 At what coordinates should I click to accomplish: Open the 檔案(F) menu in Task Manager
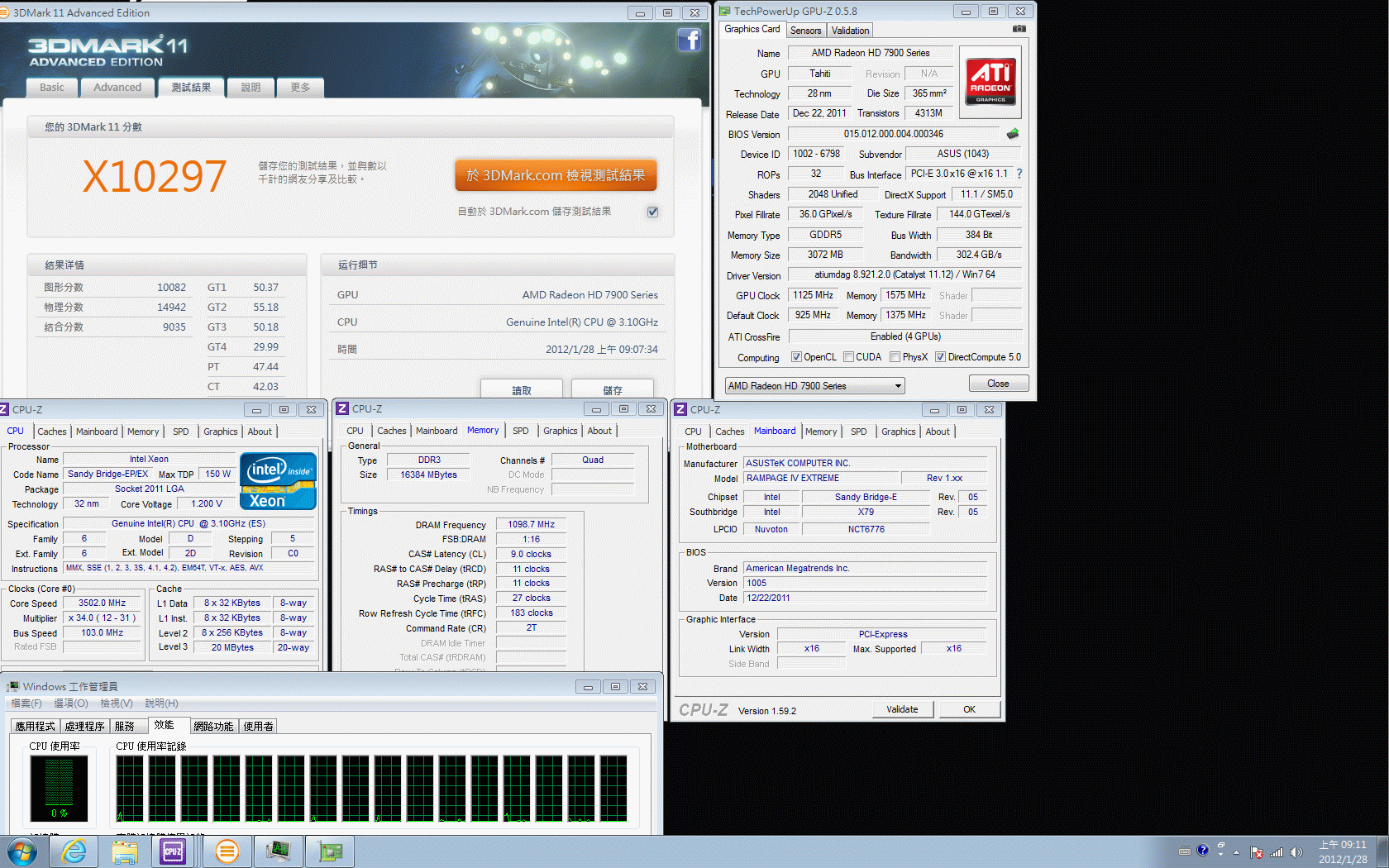click(26, 703)
